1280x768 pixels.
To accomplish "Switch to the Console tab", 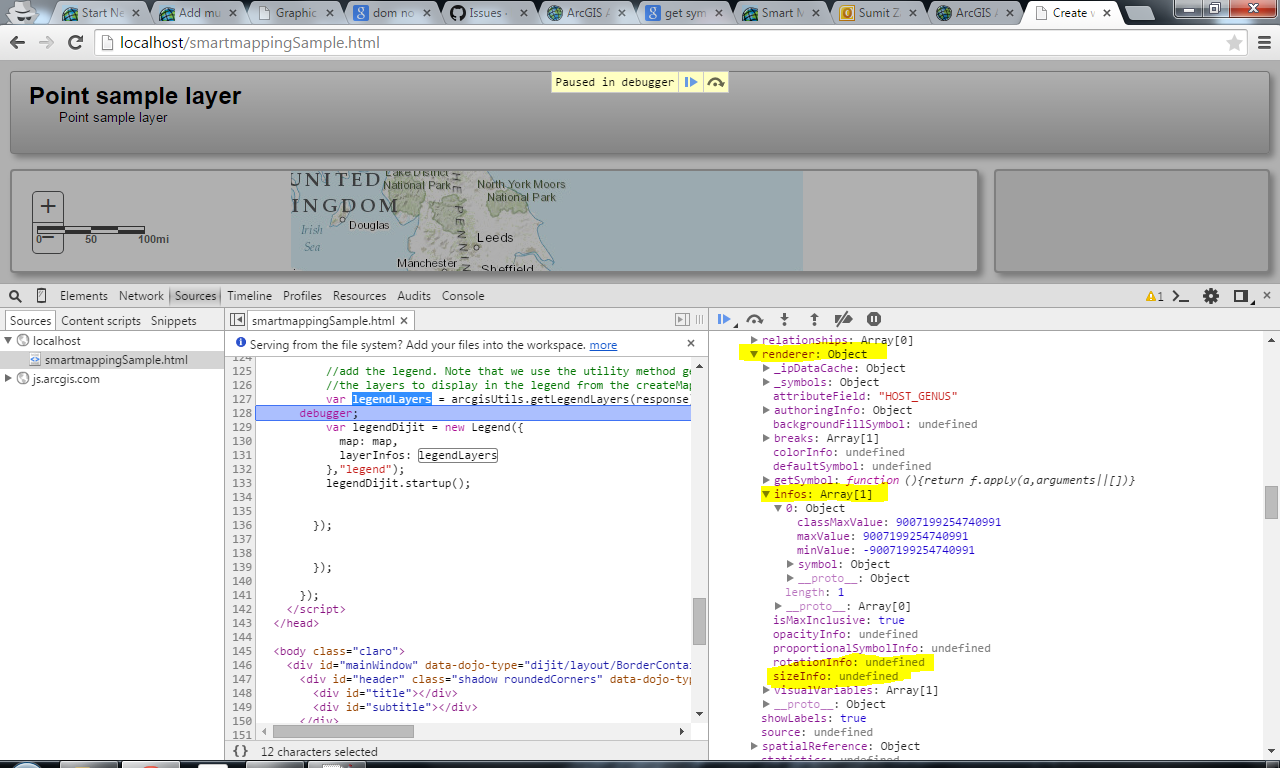I will 463,296.
